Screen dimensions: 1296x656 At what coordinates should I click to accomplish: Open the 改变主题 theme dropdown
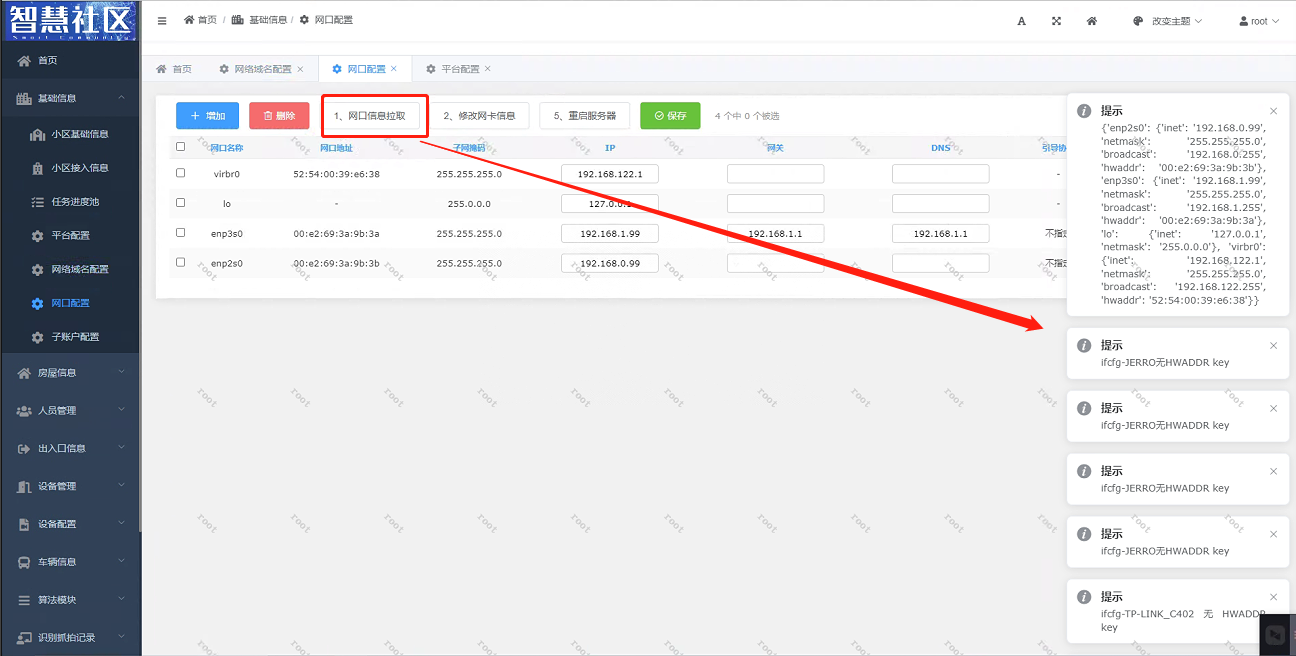click(1167, 21)
